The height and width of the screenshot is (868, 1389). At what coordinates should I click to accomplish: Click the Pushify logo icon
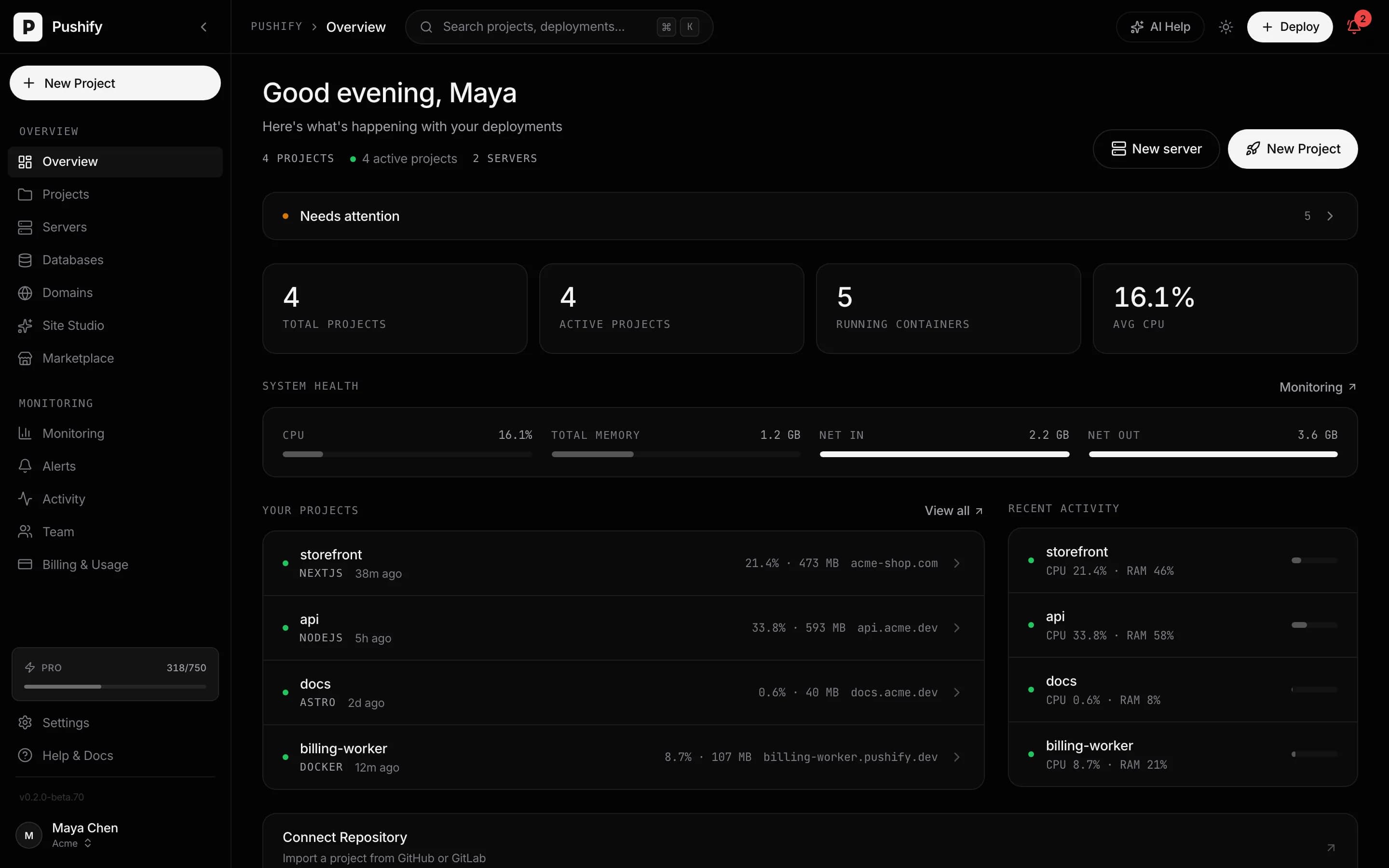pyautogui.click(x=27, y=27)
